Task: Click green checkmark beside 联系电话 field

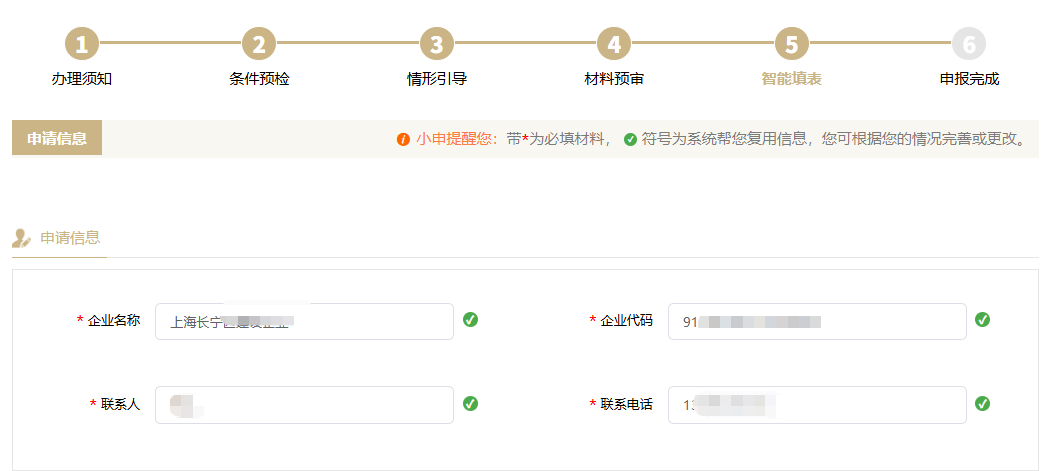Action: tap(983, 404)
